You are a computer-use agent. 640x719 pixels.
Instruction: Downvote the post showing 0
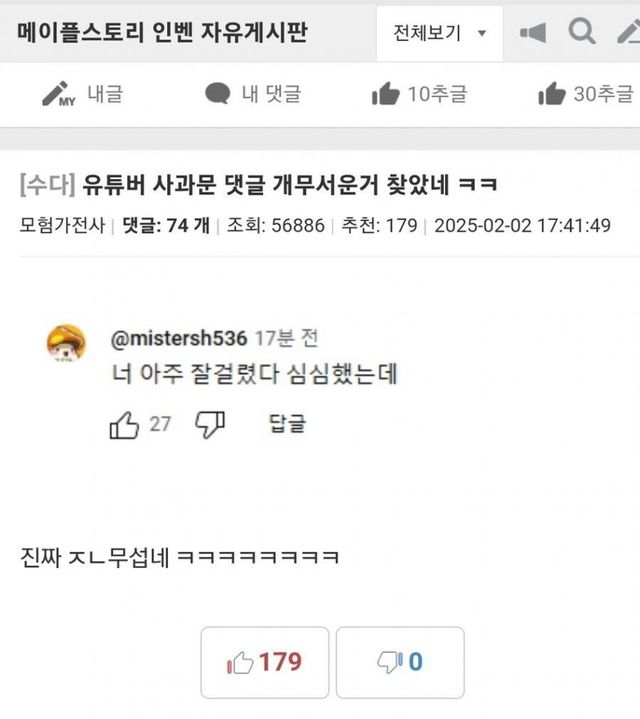(x=400, y=663)
